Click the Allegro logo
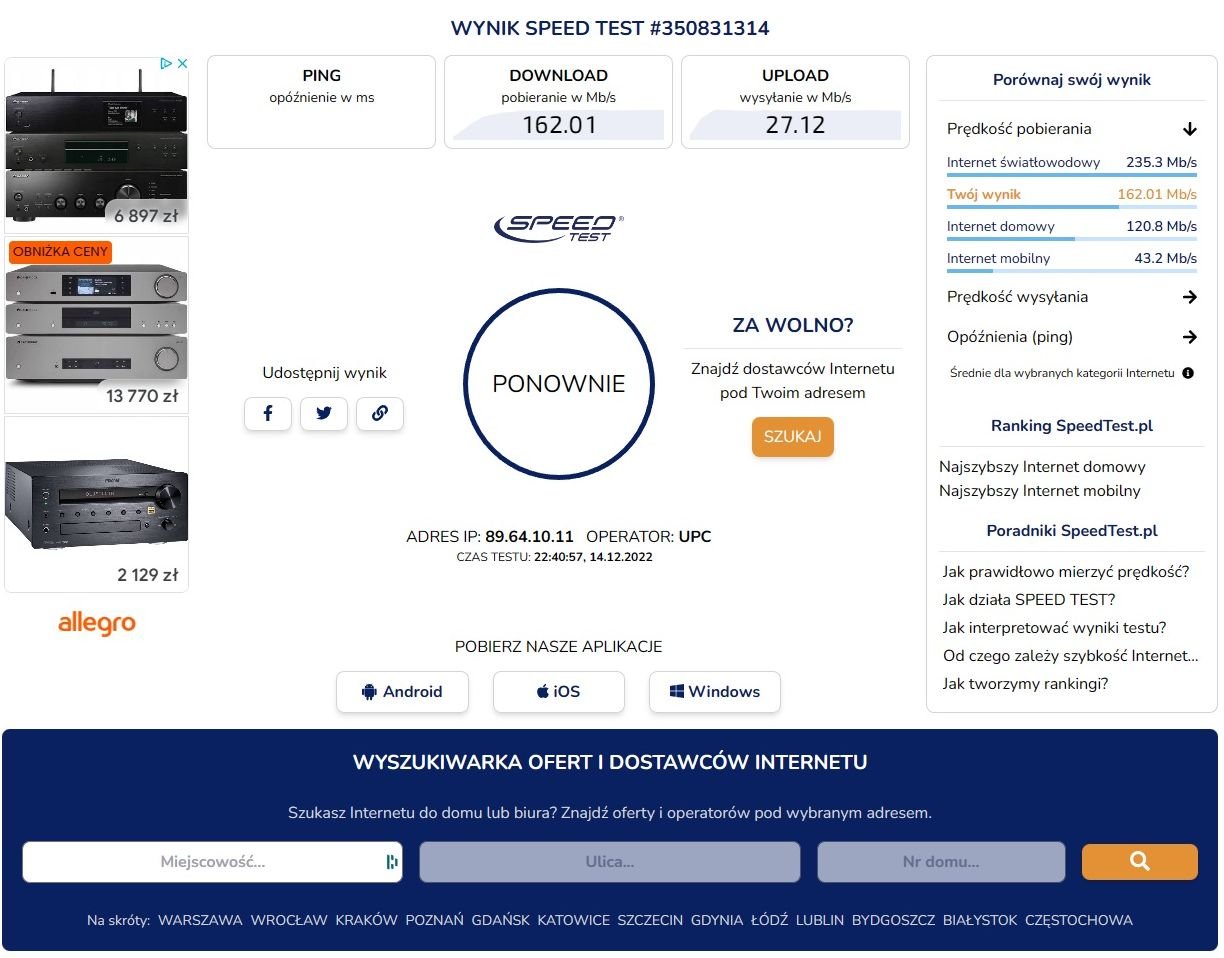This screenshot has height=958, width=1224. coord(97,624)
